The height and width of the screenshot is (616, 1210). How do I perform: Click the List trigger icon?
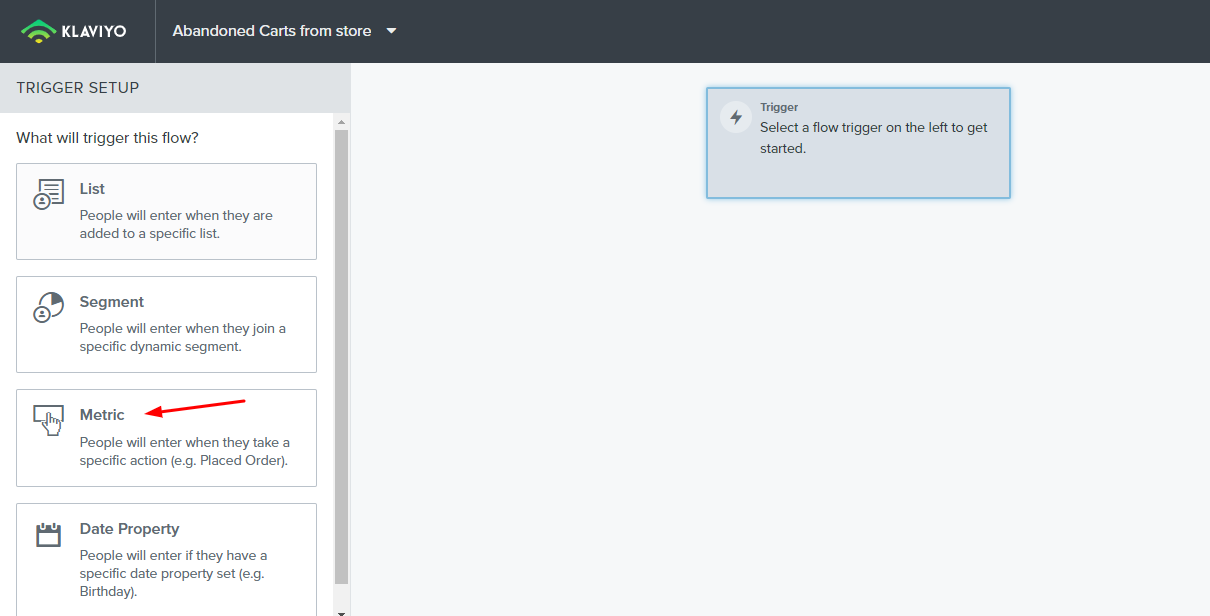(x=48, y=194)
